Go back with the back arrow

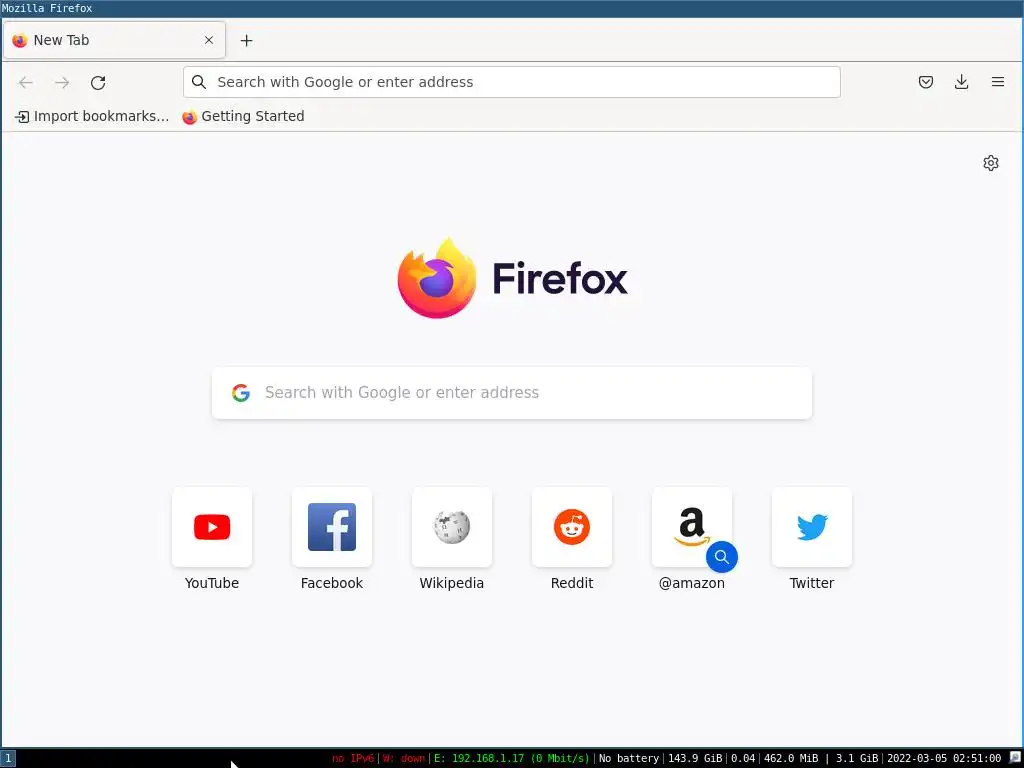coord(25,82)
